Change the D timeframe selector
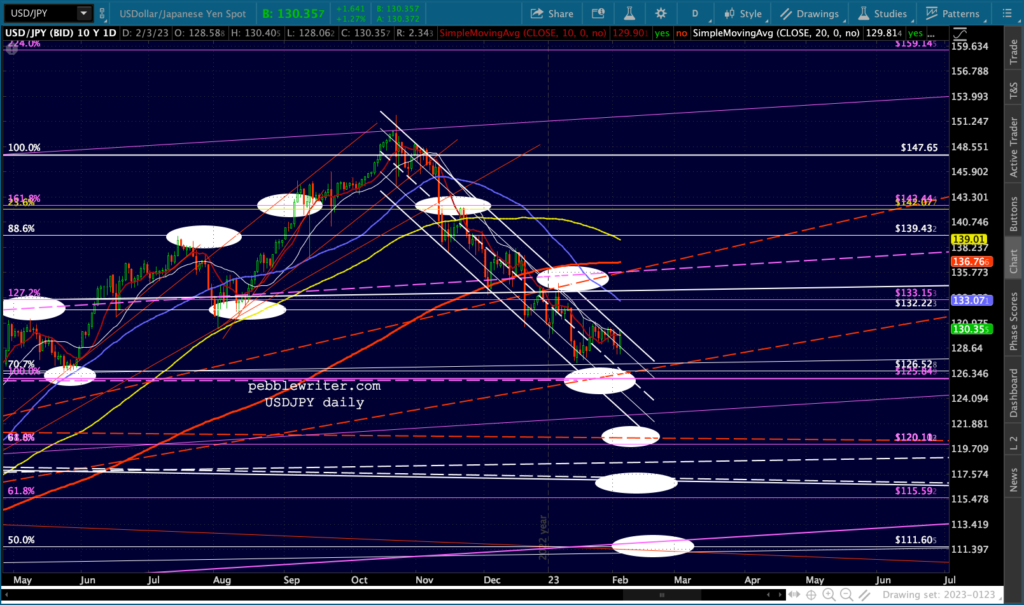The height and width of the screenshot is (605, 1024). [695, 14]
